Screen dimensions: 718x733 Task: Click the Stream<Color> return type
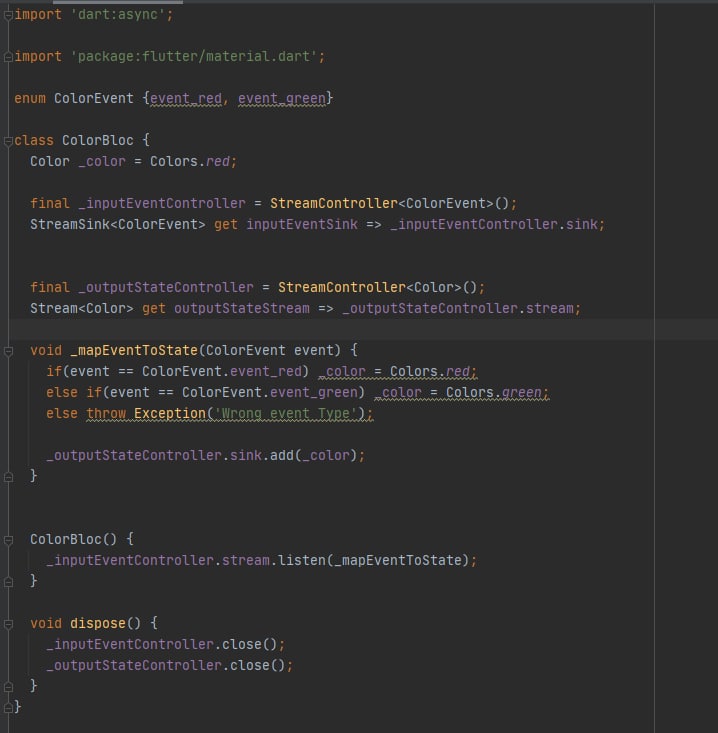pos(82,308)
